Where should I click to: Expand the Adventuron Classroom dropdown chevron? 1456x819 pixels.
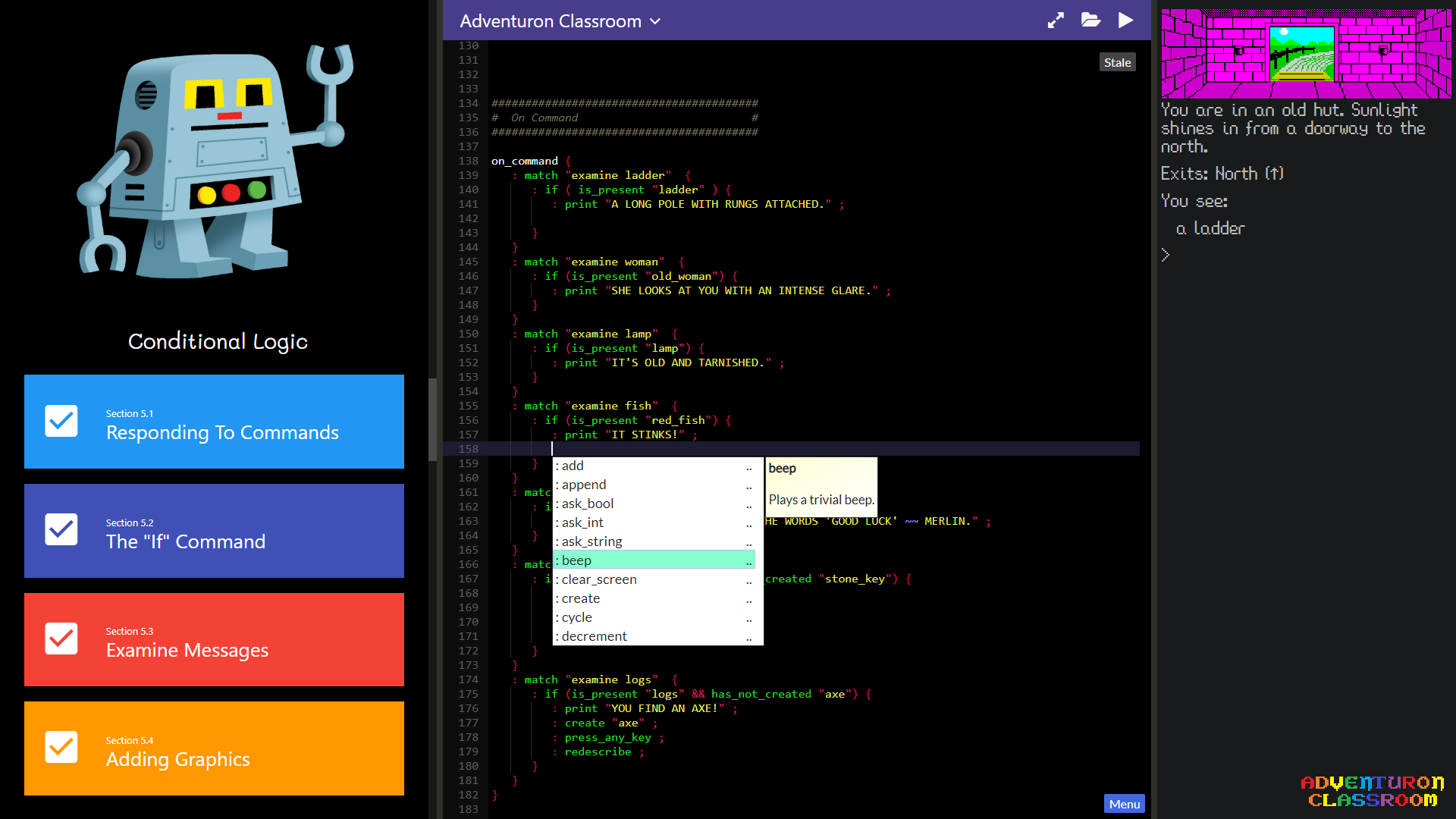[x=655, y=21]
